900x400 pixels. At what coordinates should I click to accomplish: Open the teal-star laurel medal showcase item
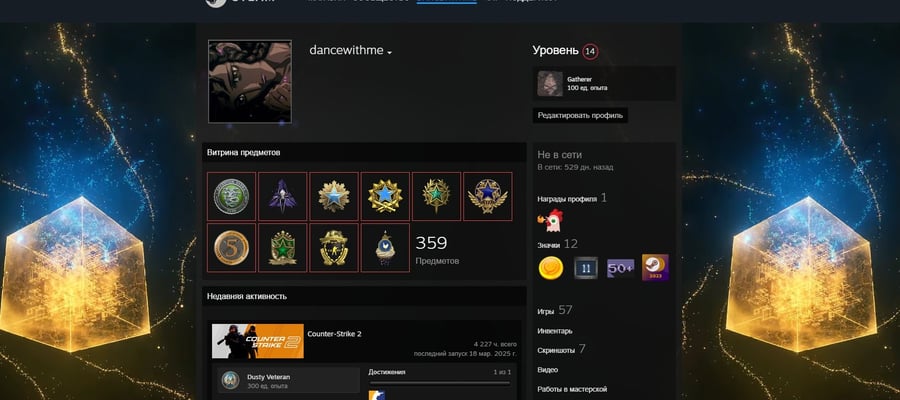coord(436,196)
